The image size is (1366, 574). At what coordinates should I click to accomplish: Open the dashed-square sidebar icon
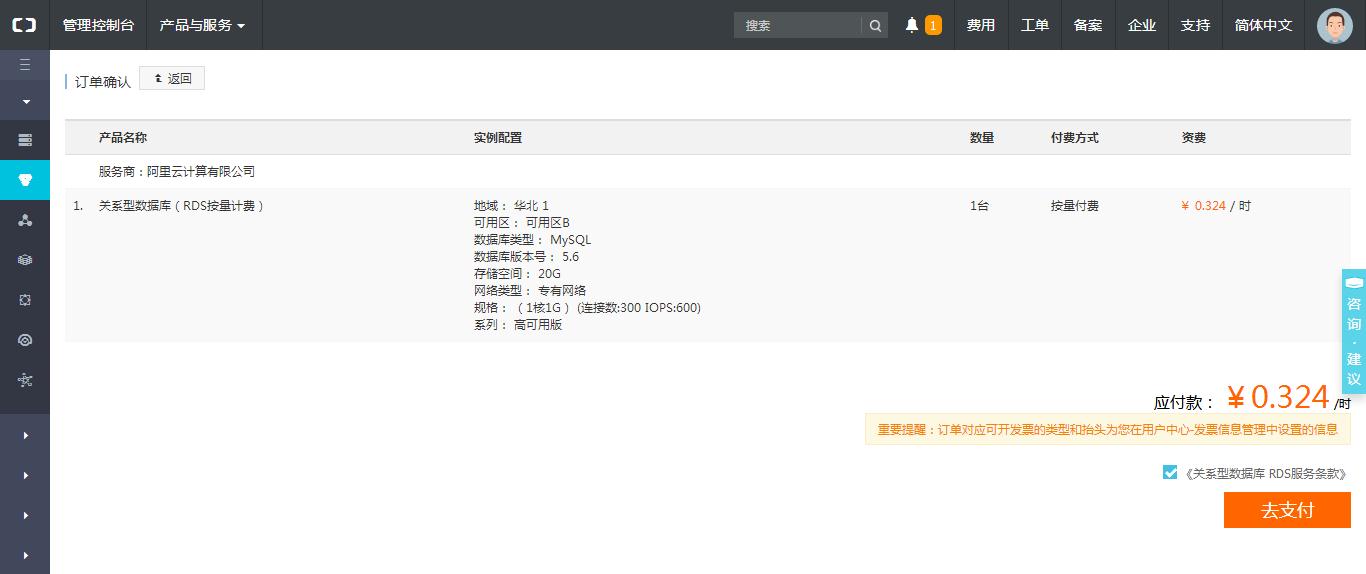click(25, 300)
